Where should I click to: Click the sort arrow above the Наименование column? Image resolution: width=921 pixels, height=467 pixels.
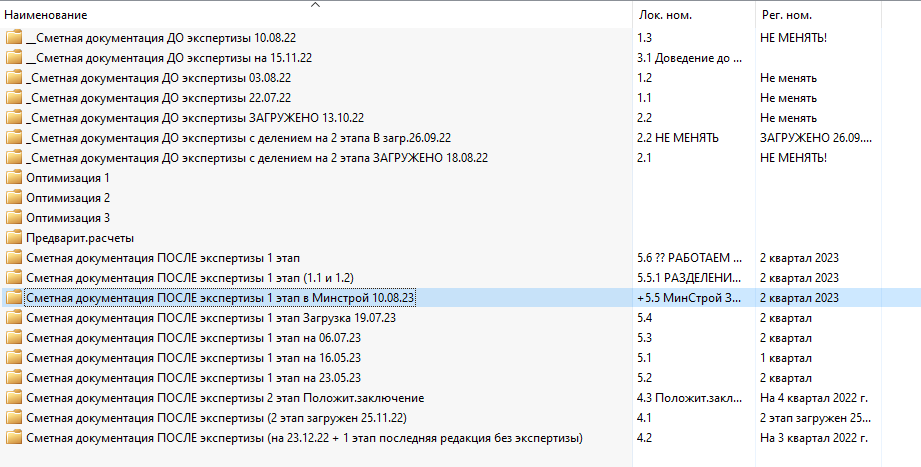coord(316,5)
